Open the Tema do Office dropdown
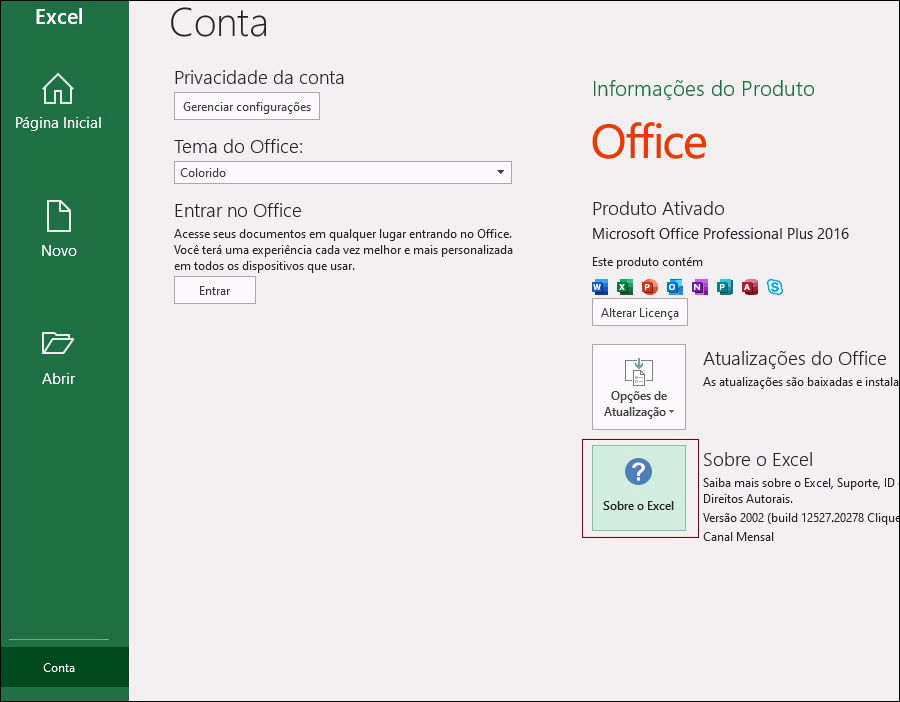900x702 pixels. tap(343, 172)
